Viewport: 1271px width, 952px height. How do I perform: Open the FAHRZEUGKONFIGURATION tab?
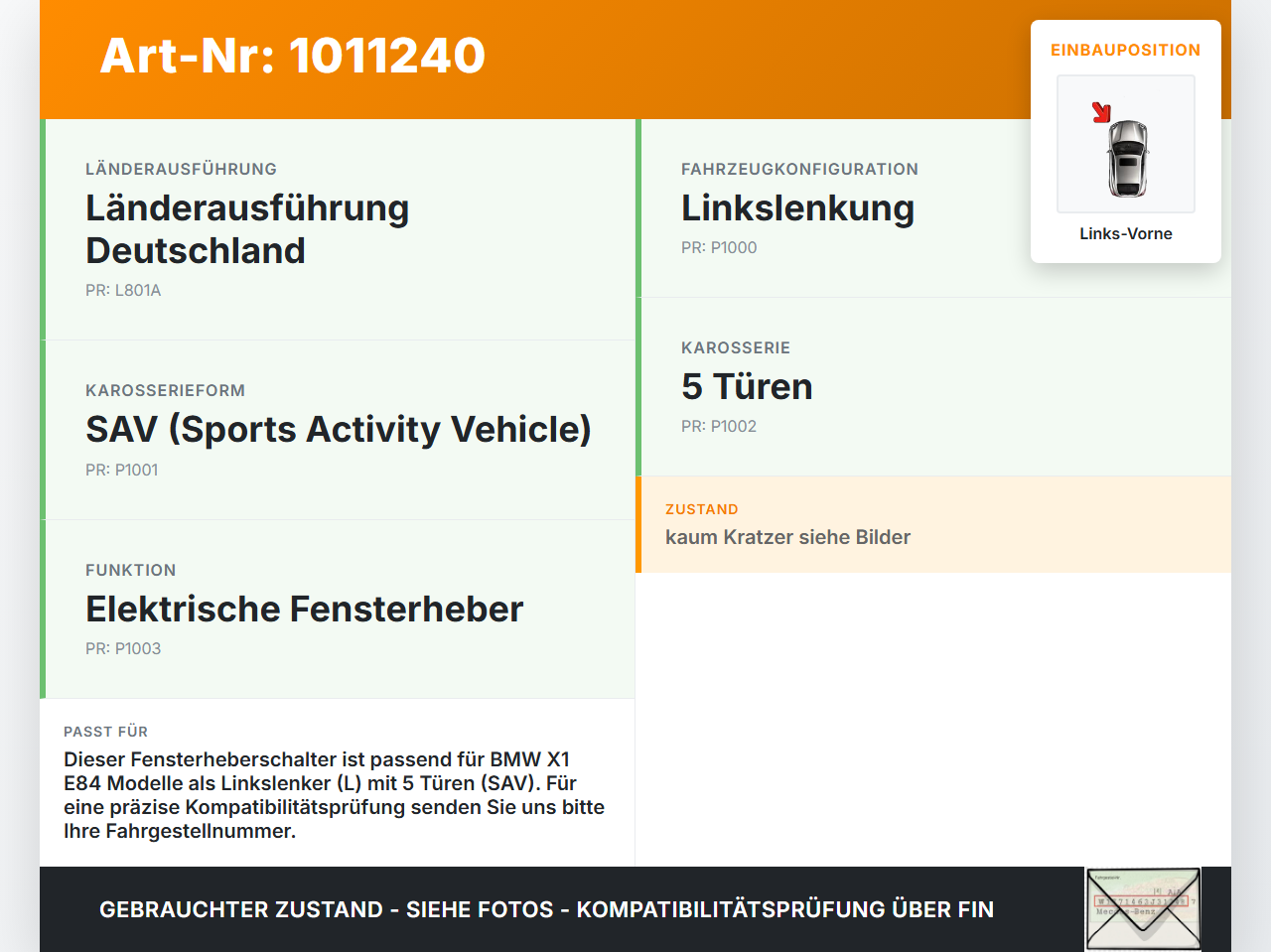coord(799,169)
